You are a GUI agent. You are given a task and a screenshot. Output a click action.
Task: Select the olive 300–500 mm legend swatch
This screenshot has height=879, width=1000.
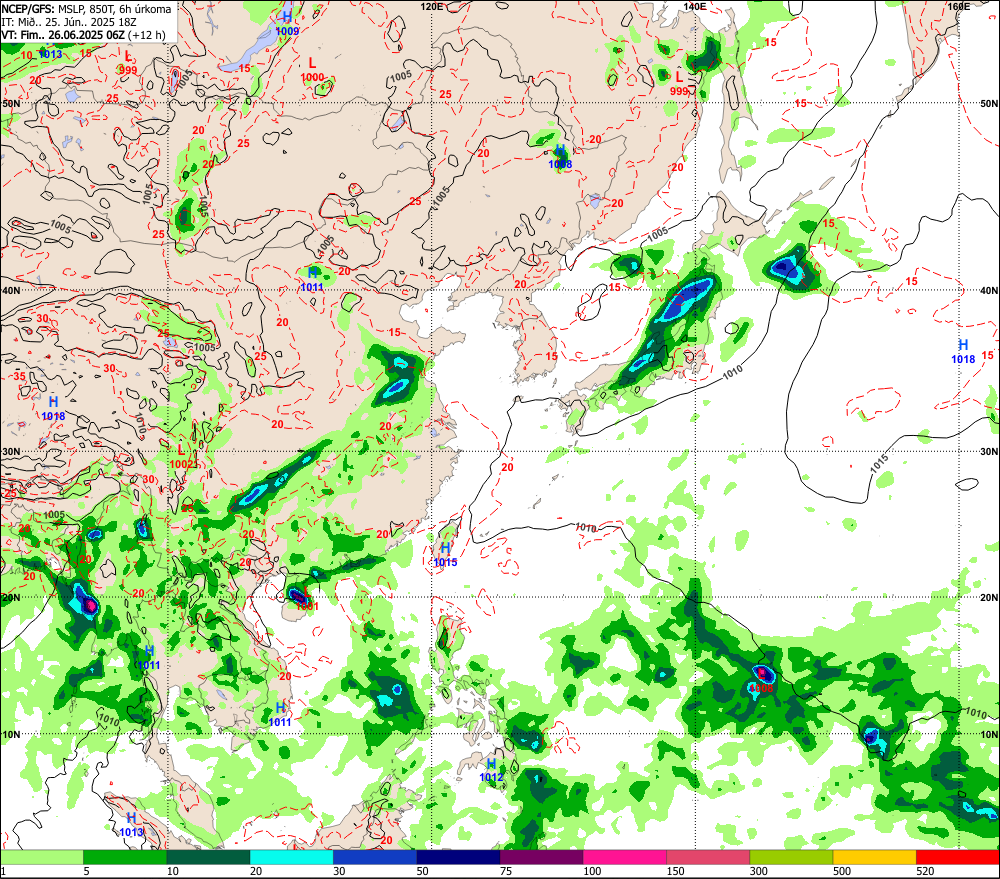coord(791,857)
